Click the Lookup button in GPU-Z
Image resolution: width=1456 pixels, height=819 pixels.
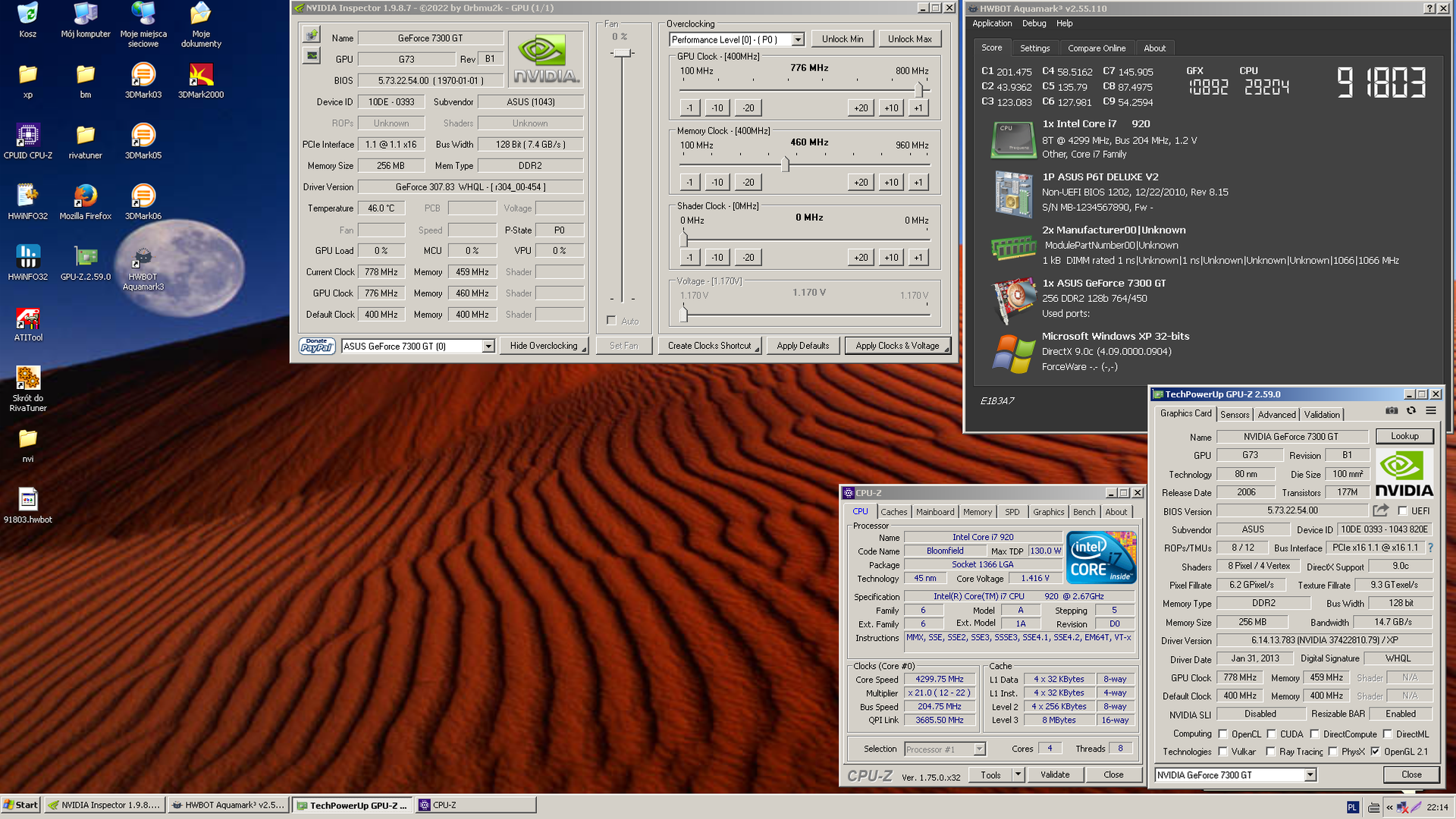[x=1404, y=436]
